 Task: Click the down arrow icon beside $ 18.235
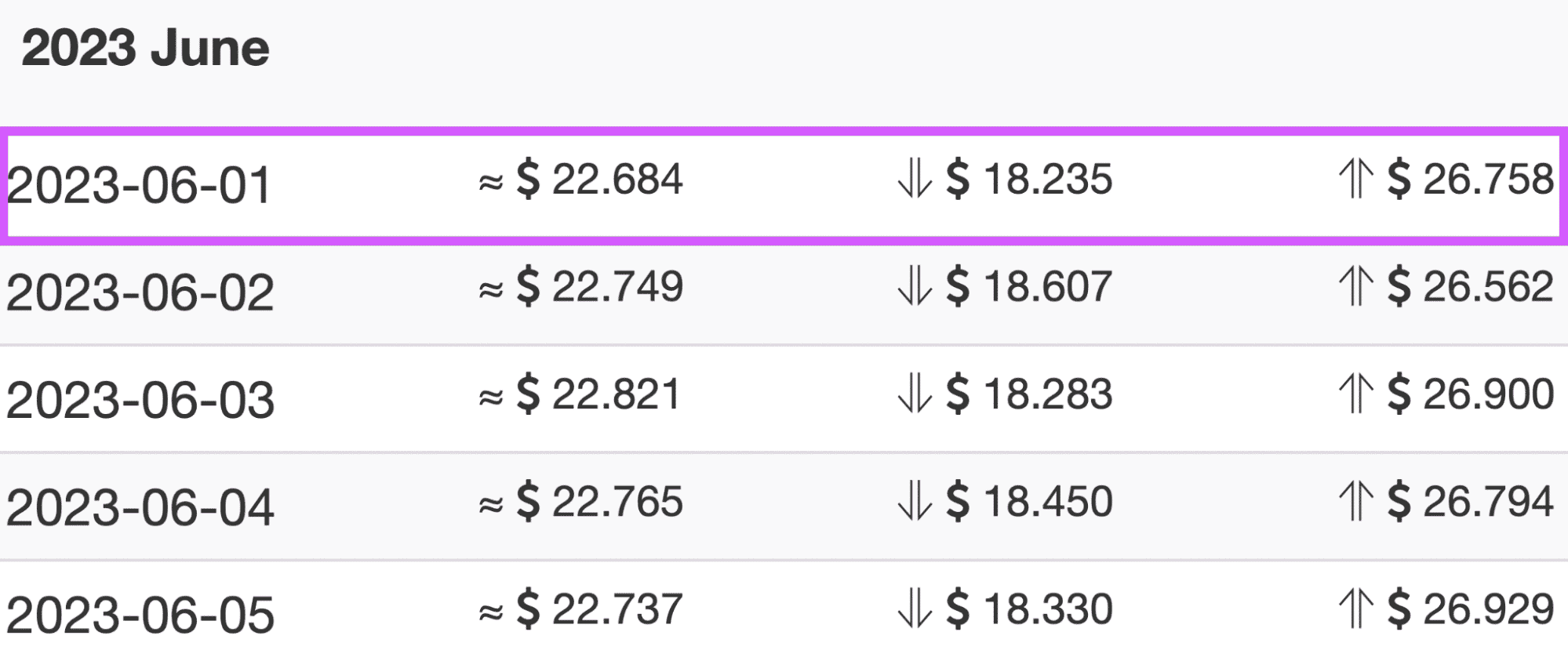pos(914,179)
